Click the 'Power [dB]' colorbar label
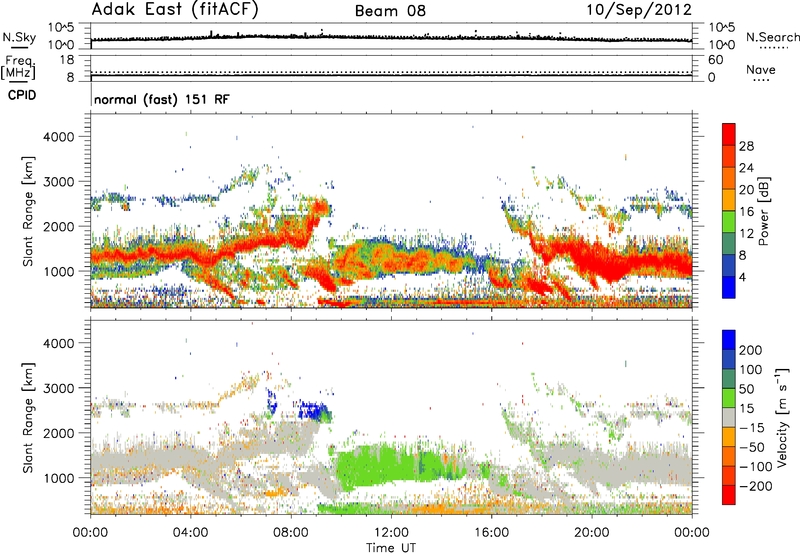The image size is (800, 554). pos(763,211)
